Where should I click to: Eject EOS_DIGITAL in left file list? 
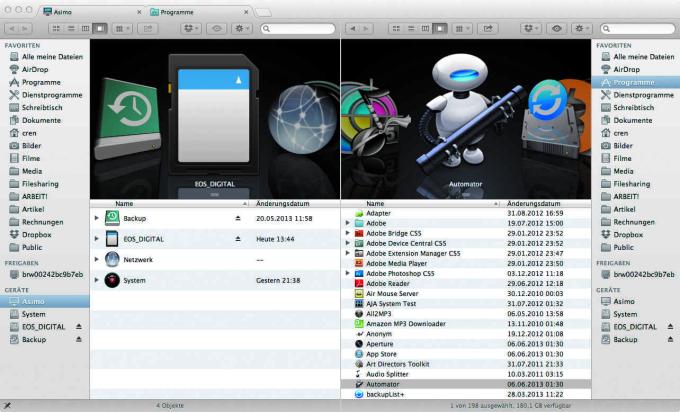click(238, 239)
